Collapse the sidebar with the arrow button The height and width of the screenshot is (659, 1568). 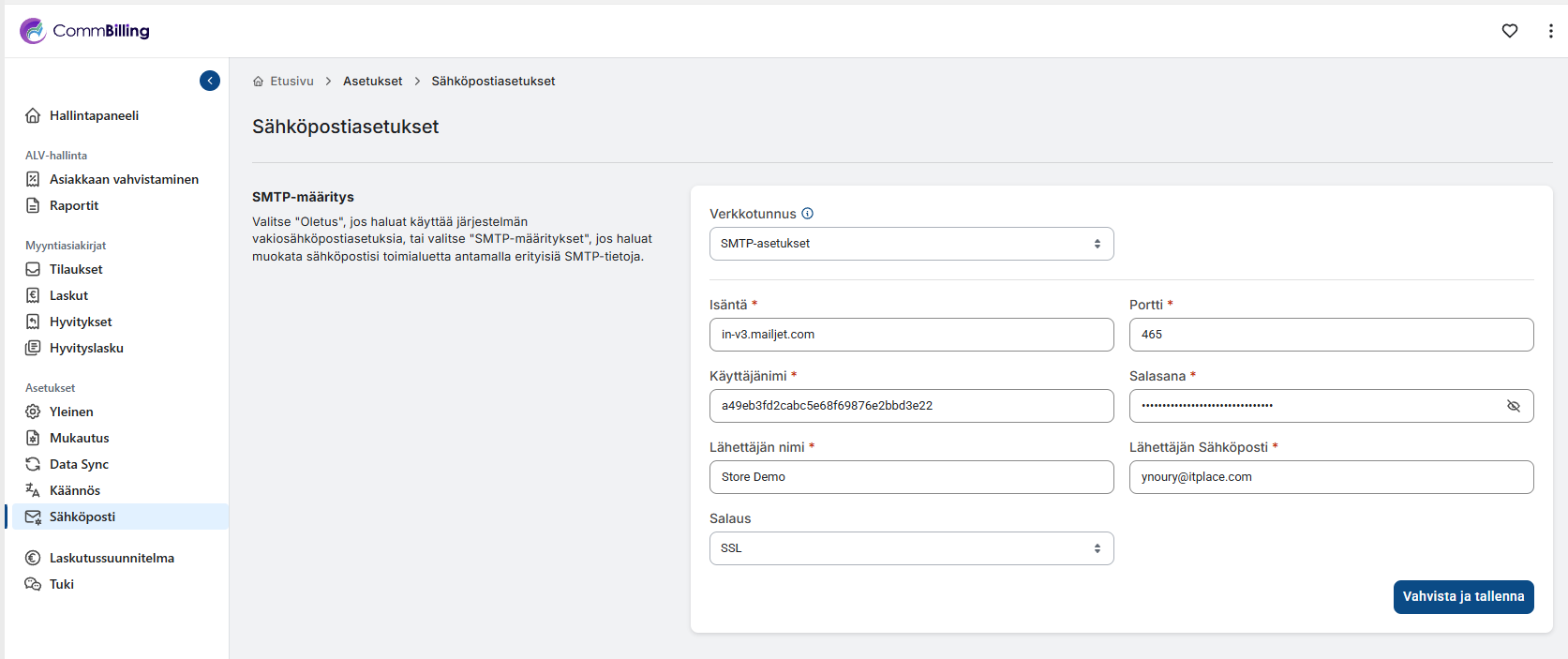click(210, 81)
